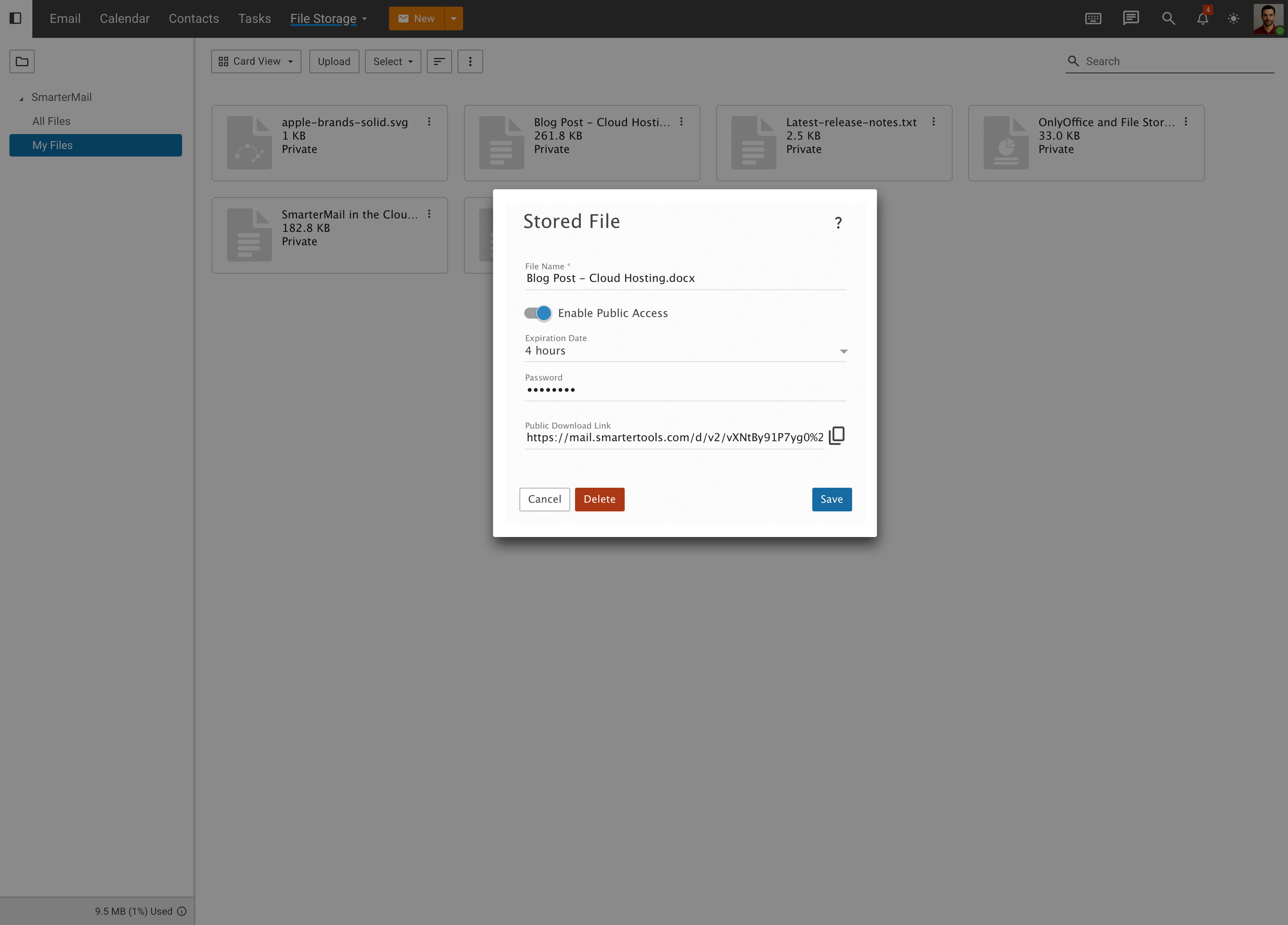Open the chat bubble icon

1131,18
